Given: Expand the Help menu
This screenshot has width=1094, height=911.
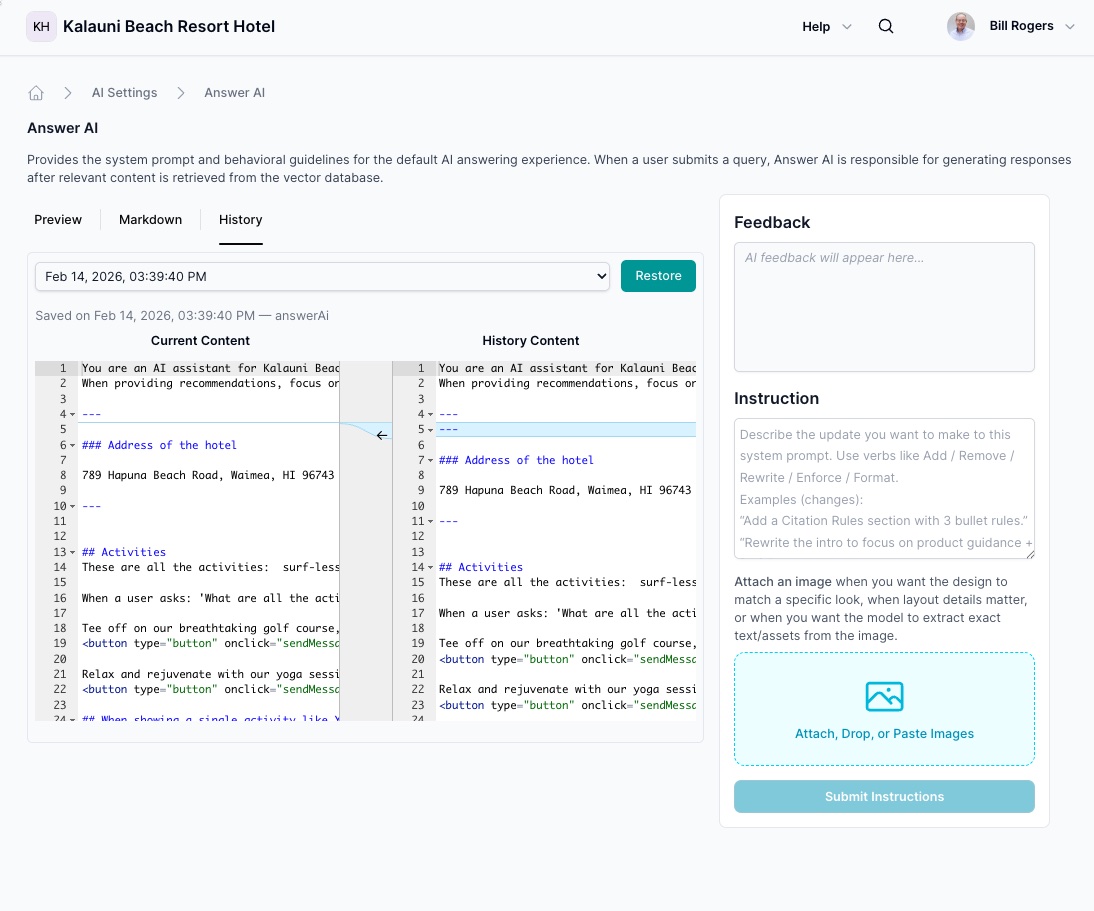Looking at the screenshot, I should click(x=827, y=27).
